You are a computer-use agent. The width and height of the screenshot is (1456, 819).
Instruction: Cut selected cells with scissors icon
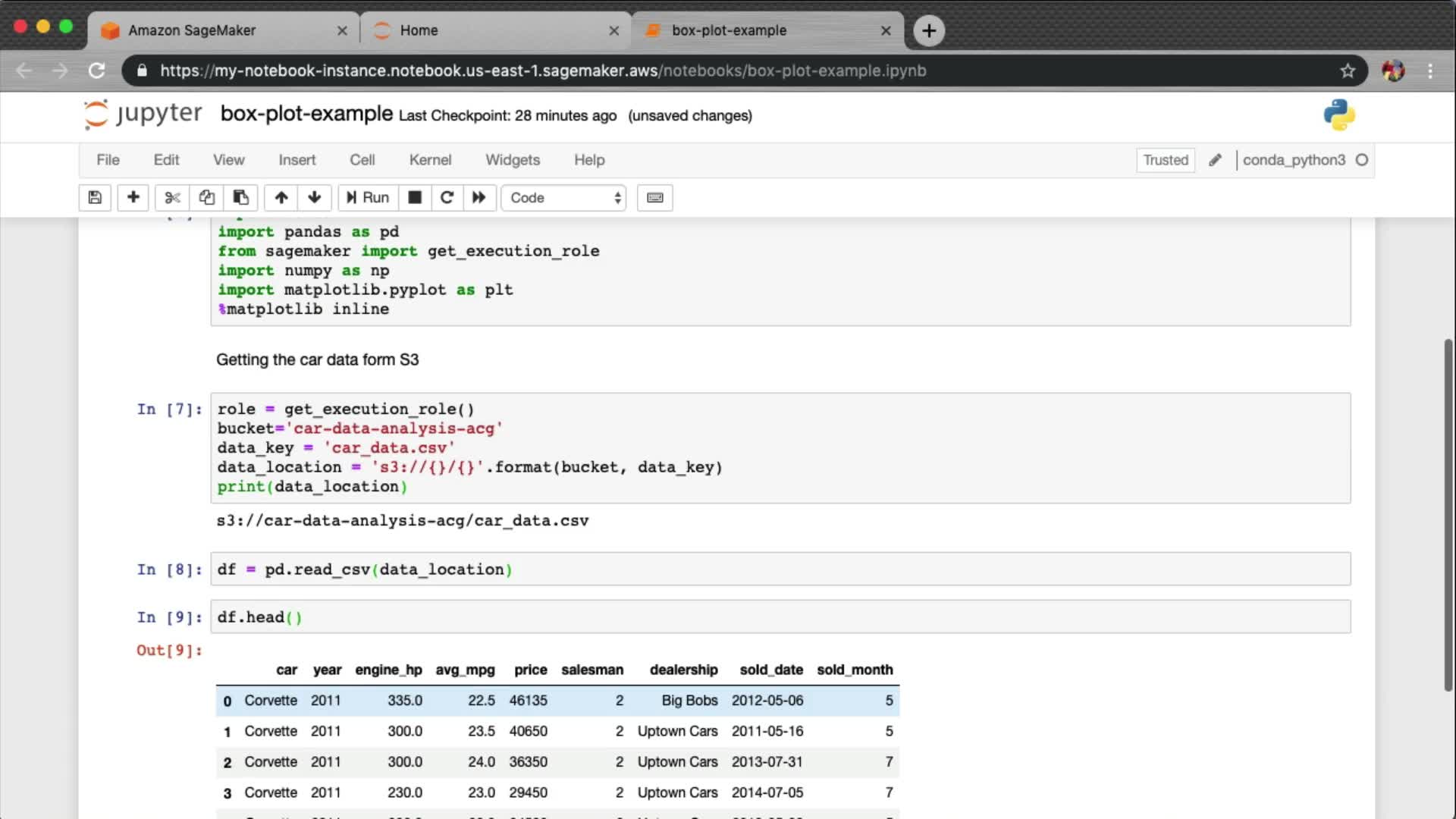coord(172,198)
